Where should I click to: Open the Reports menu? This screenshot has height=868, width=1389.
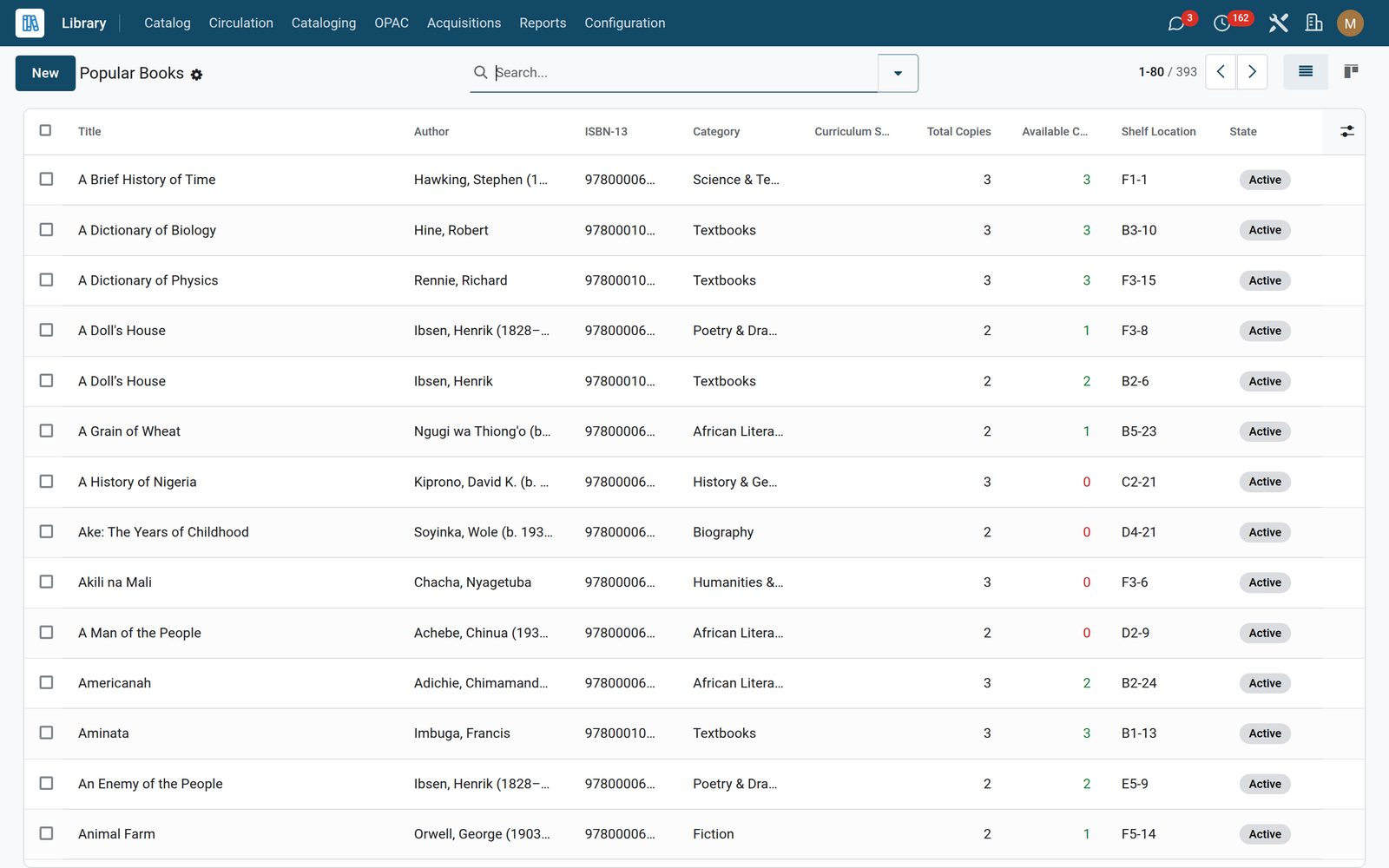click(543, 23)
